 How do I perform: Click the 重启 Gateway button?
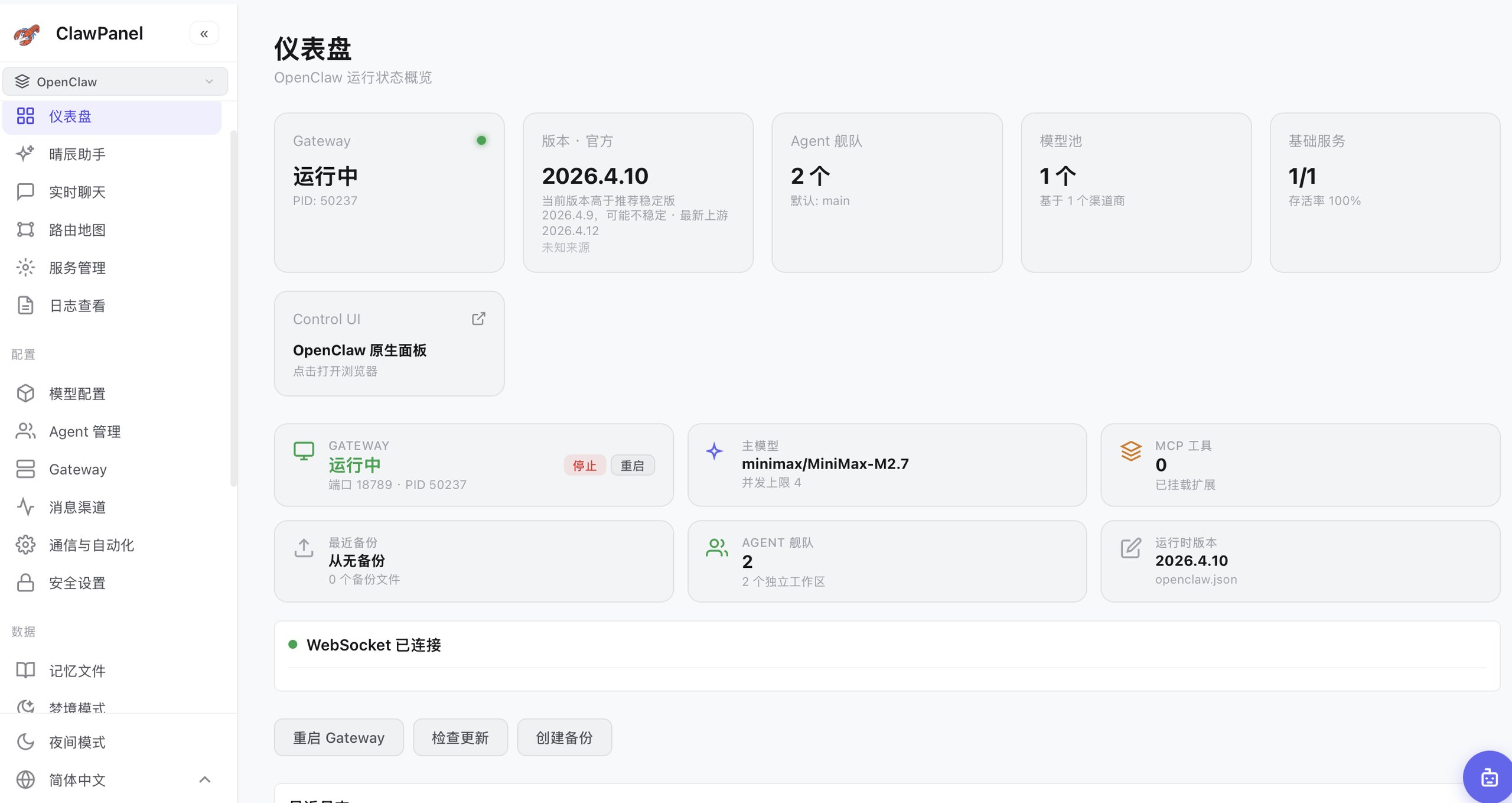point(338,737)
